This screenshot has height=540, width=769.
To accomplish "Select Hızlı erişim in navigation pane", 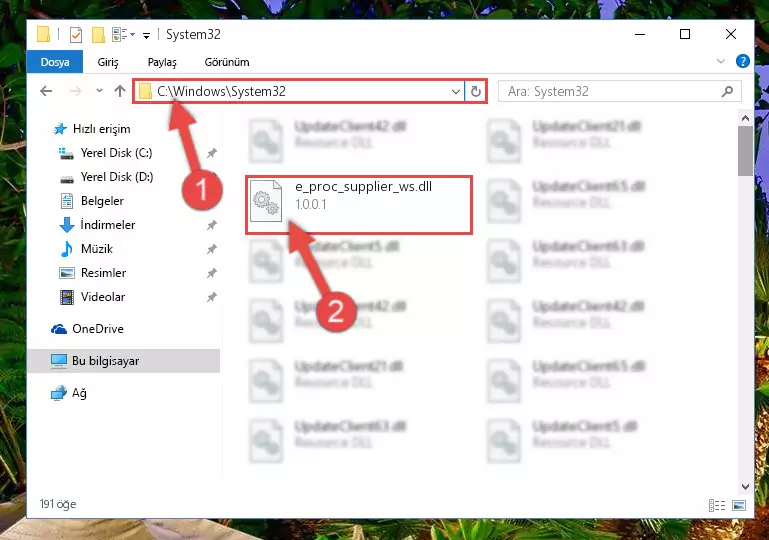I will (x=102, y=129).
